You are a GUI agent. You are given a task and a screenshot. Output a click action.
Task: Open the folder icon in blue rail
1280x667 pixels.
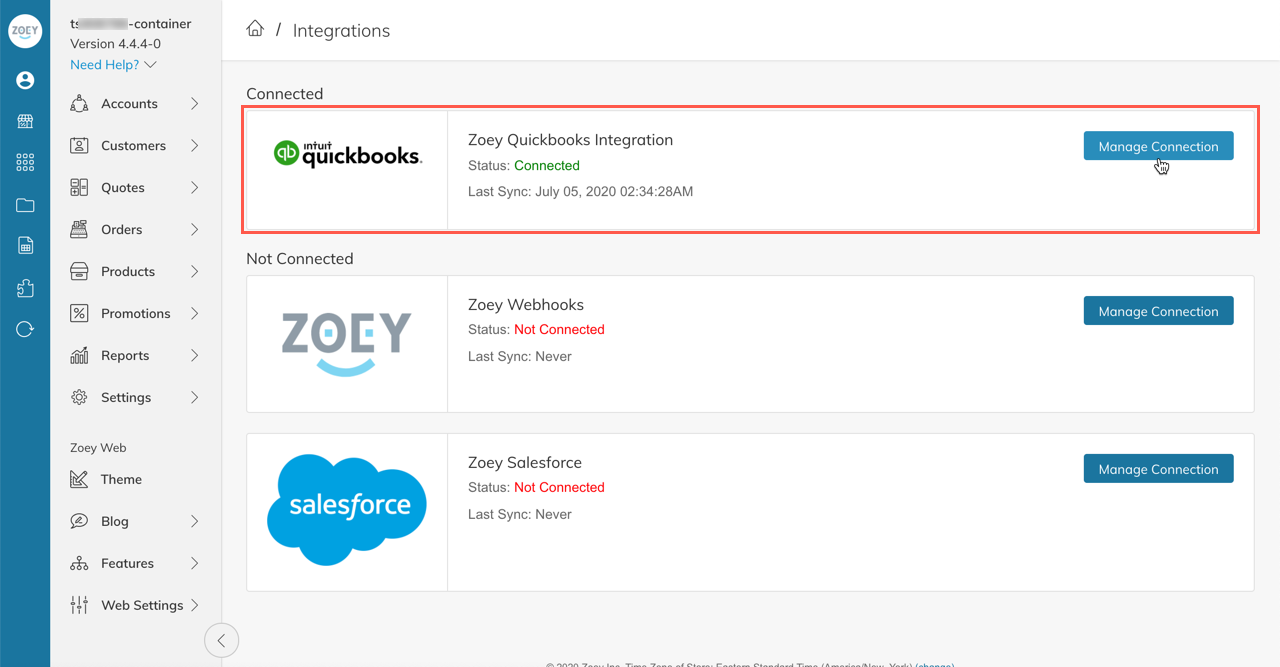25,205
